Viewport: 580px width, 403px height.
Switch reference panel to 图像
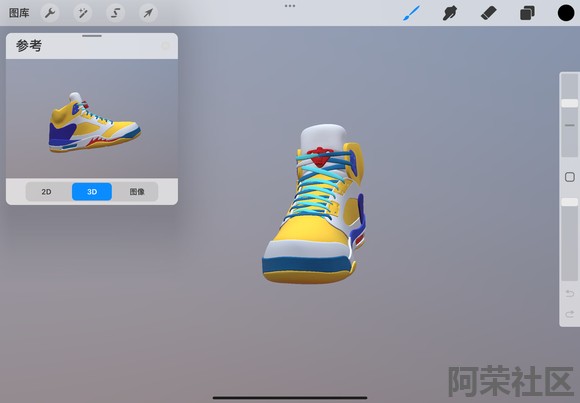pos(137,192)
